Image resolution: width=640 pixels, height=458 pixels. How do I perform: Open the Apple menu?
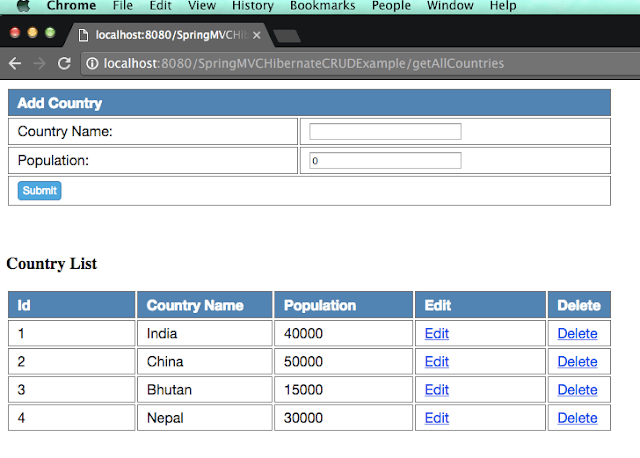(x=22, y=6)
